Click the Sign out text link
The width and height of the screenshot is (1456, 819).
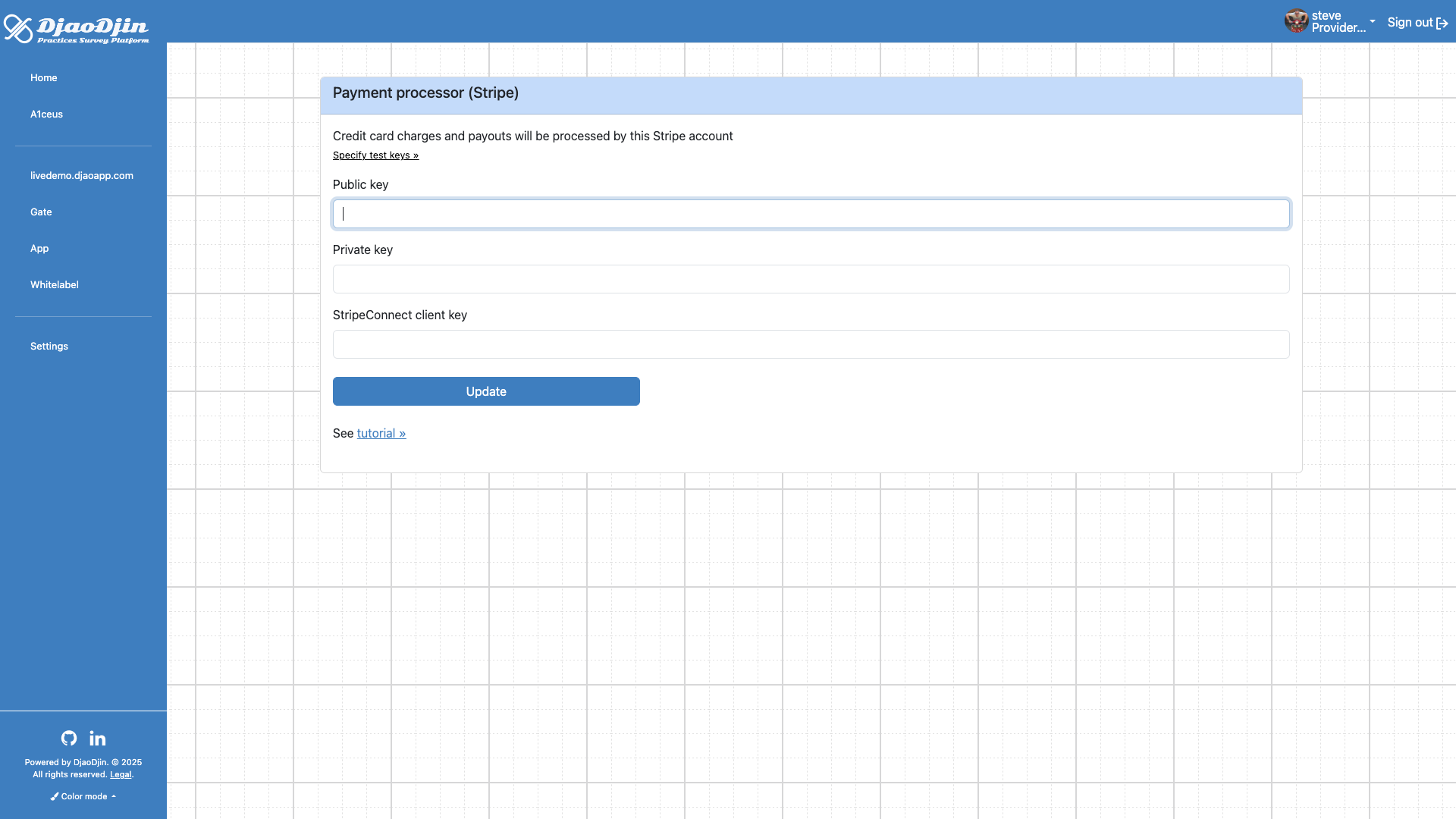tap(1410, 23)
